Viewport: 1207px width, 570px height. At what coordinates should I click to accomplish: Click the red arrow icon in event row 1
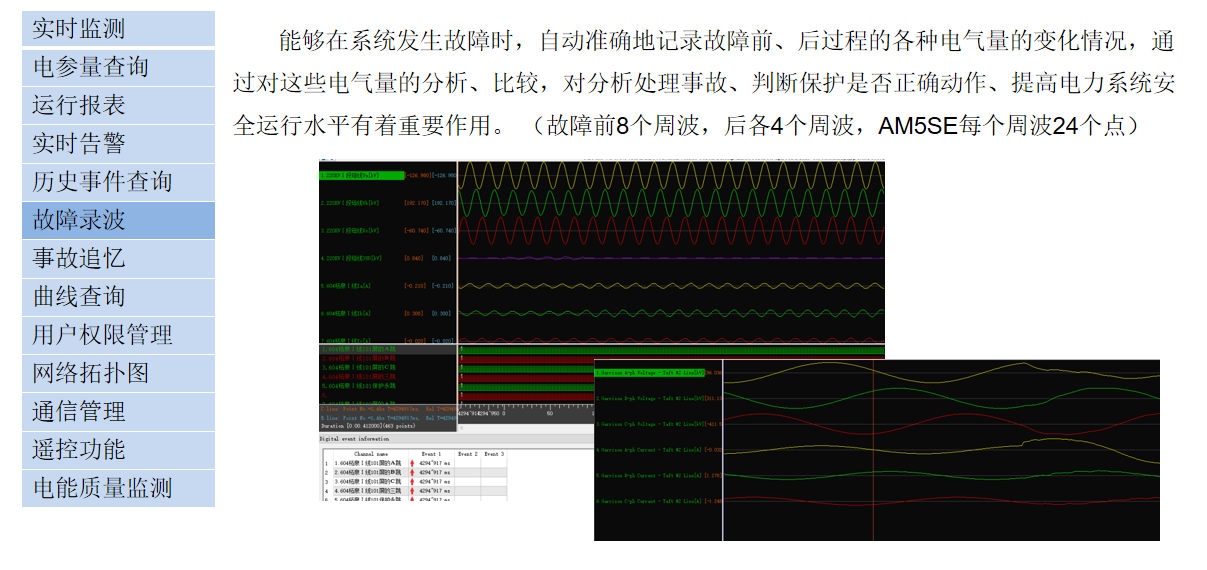pos(412,463)
